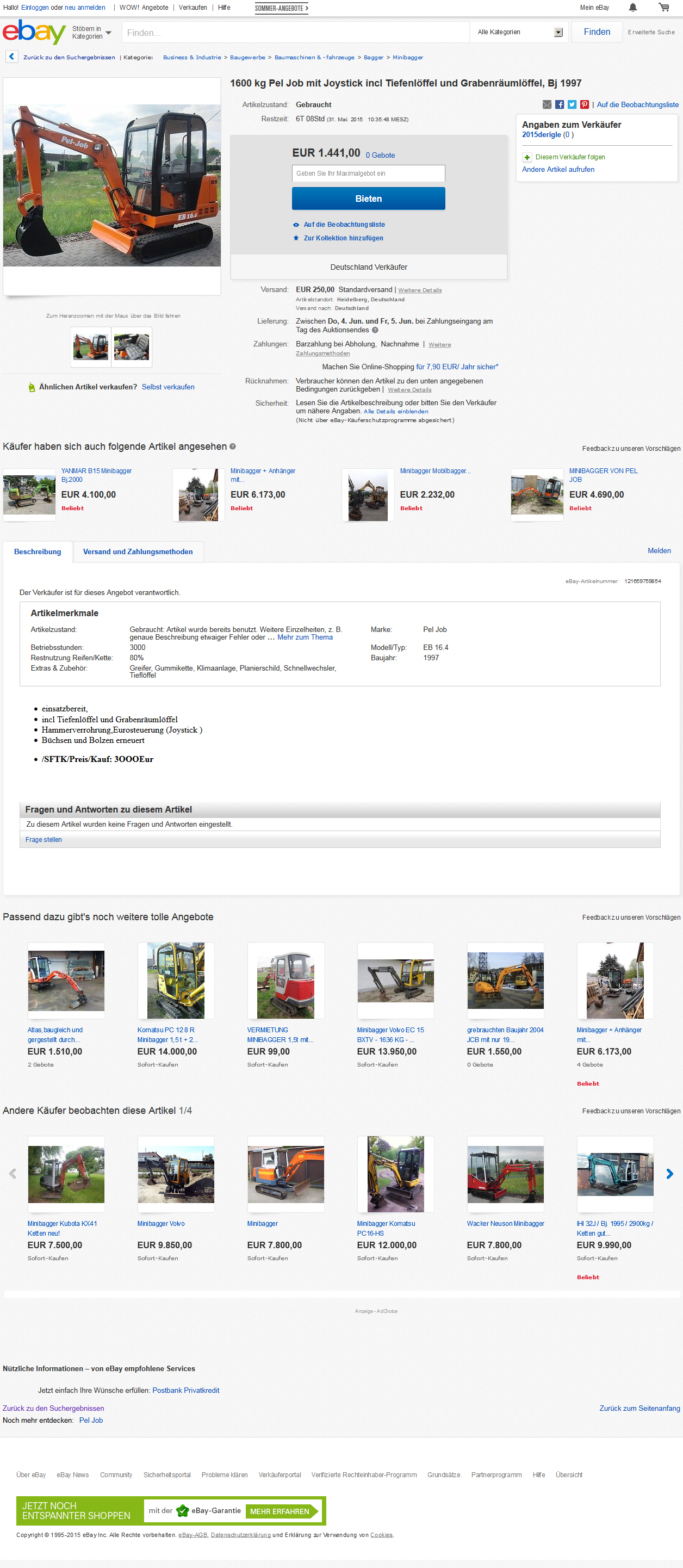Open the JCB Baujahr 2004 image
Viewport: 683px width, 1568px height.
pyautogui.click(x=505, y=981)
